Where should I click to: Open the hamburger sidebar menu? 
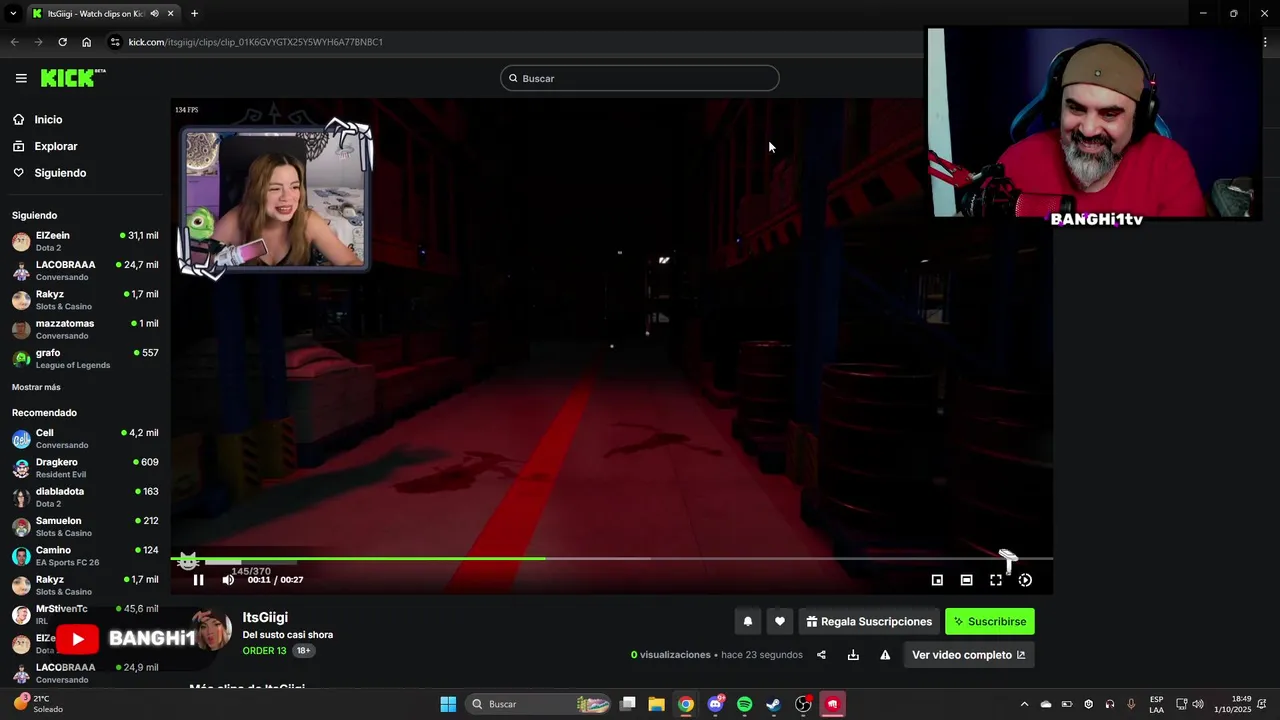[21, 78]
